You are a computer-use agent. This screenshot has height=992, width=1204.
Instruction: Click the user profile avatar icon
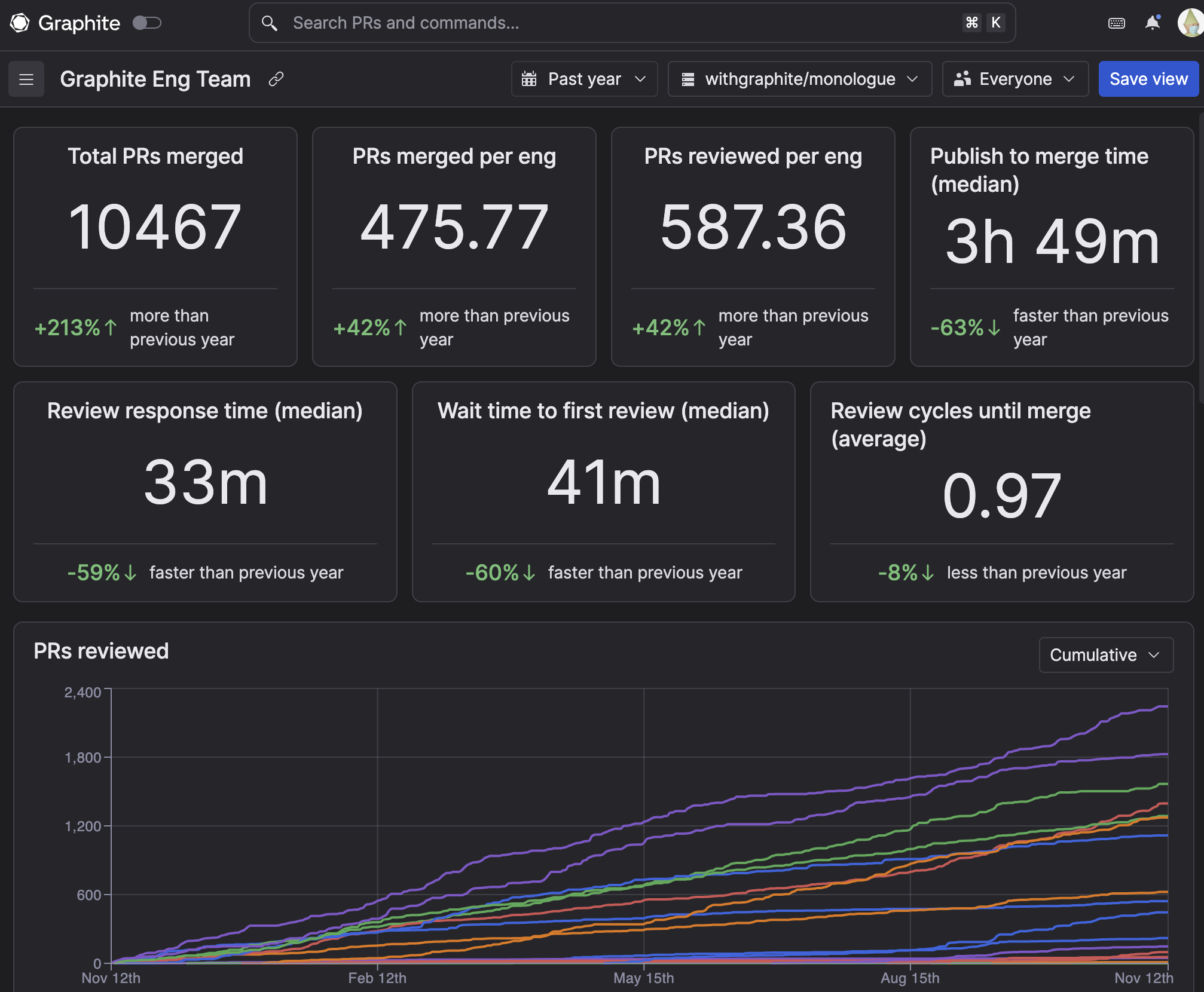1189,22
